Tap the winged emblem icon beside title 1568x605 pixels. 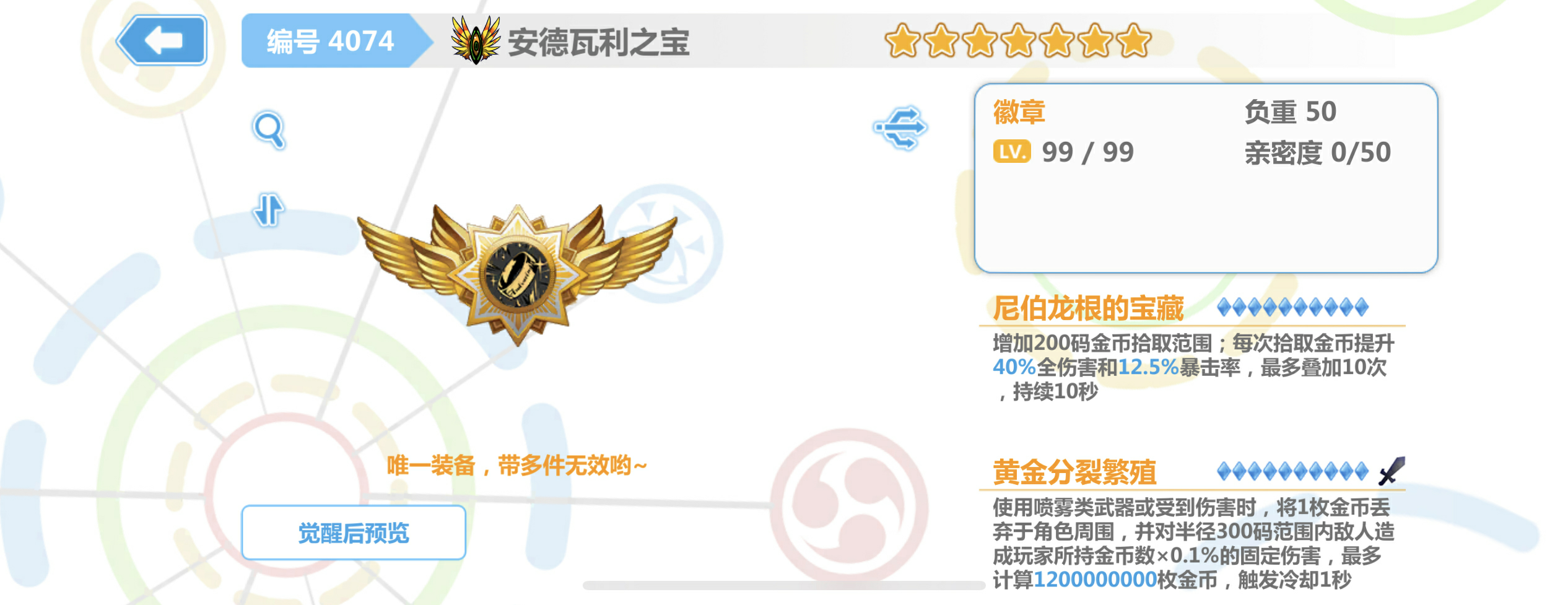[476, 40]
